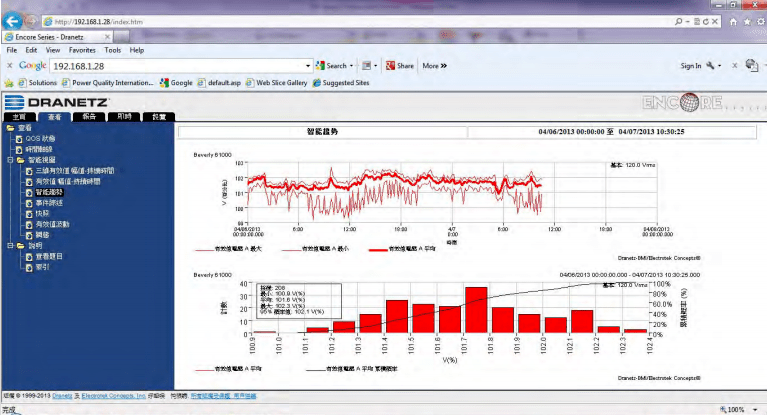Click the Google toolbar search input field
This screenshot has width=767, height=415.
click(x=180, y=66)
